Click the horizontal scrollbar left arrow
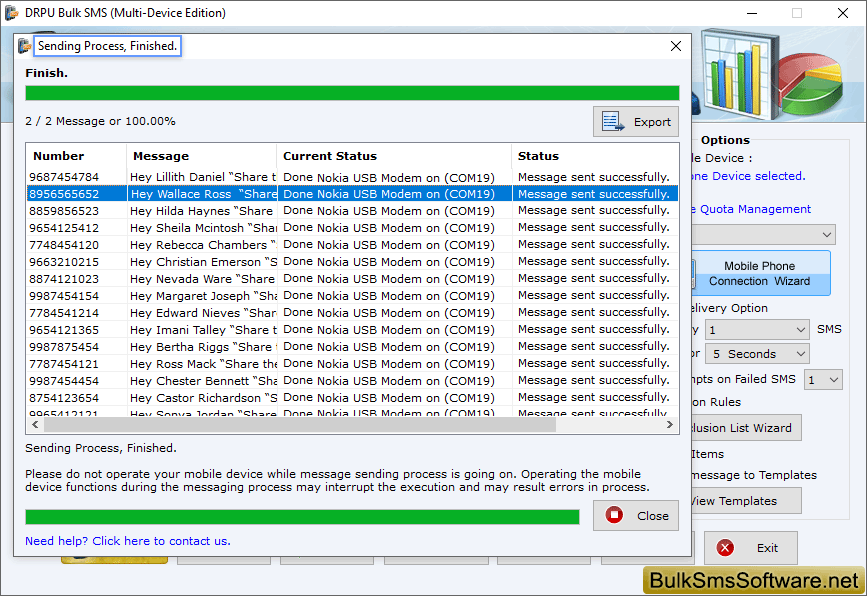 coord(35,425)
